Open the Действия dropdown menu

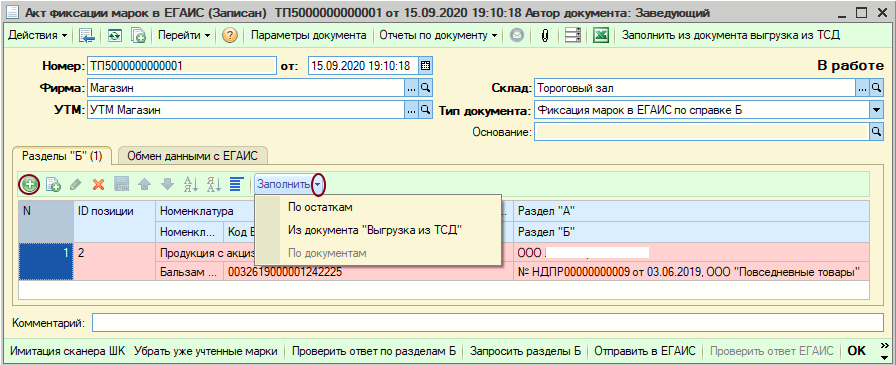(39, 35)
